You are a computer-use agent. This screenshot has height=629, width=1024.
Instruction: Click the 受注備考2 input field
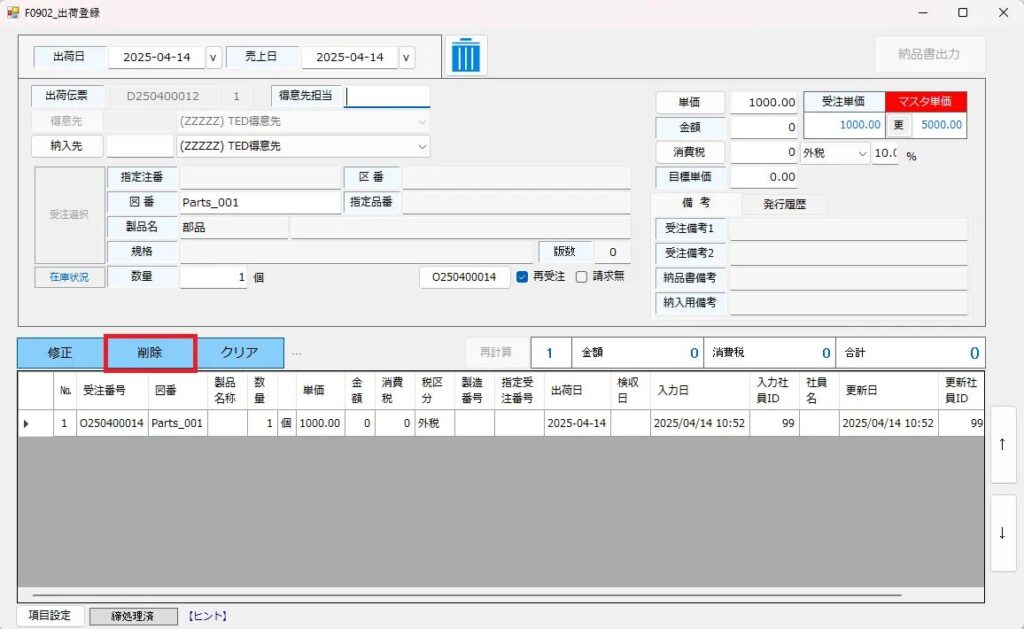click(x=848, y=253)
